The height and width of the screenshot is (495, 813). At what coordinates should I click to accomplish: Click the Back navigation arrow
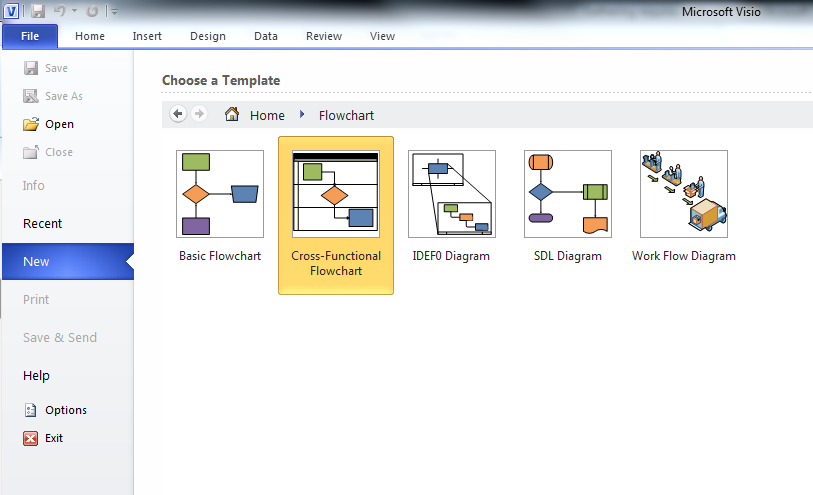point(178,114)
